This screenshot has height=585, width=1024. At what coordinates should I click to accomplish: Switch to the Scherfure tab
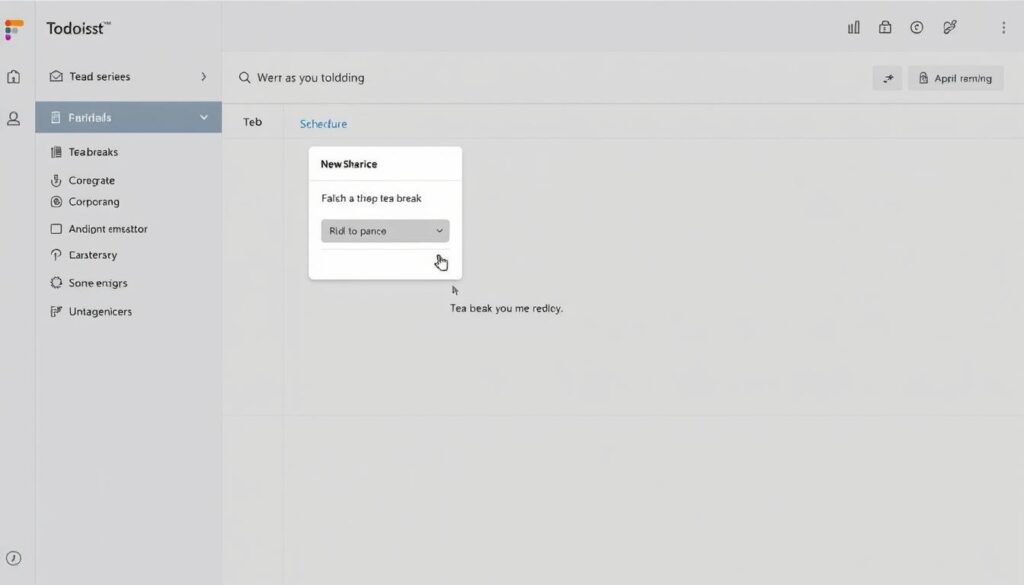[323, 124]
